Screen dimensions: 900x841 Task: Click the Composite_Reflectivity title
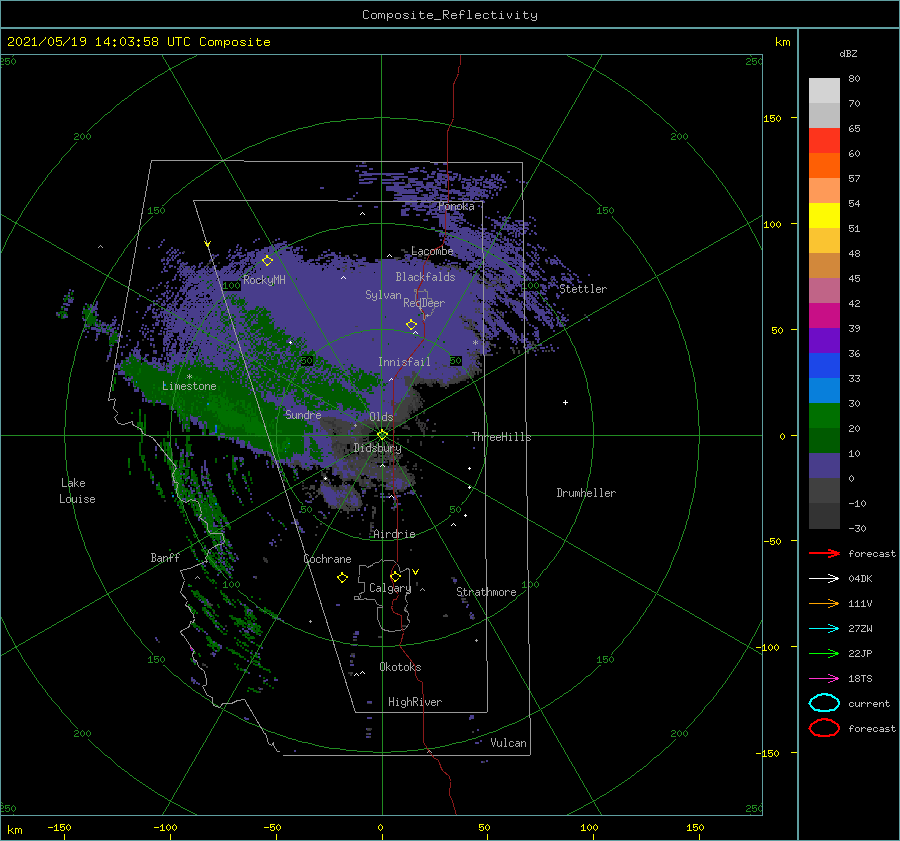[449, 15]
